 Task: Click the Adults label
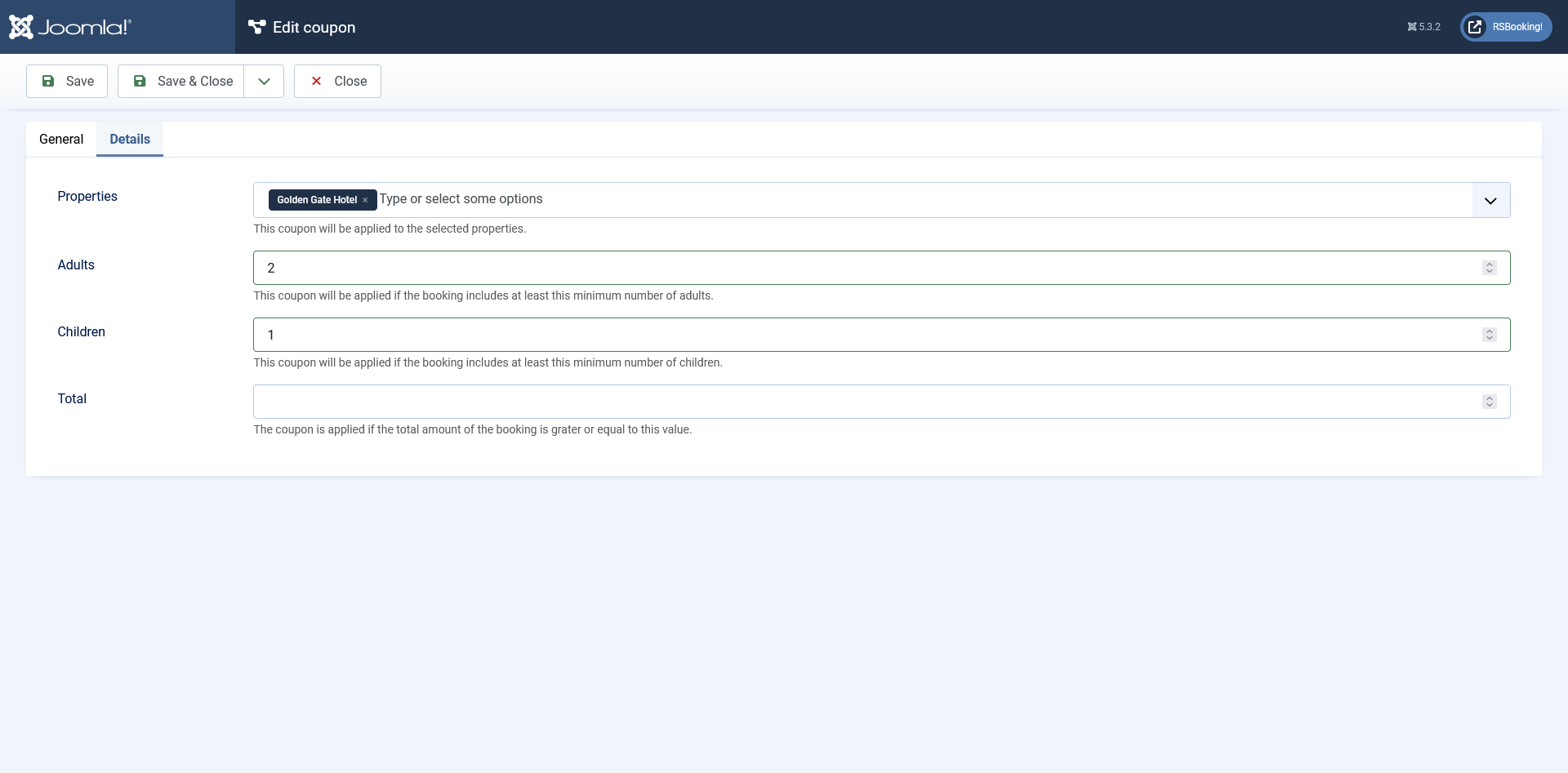click(76, 264)
